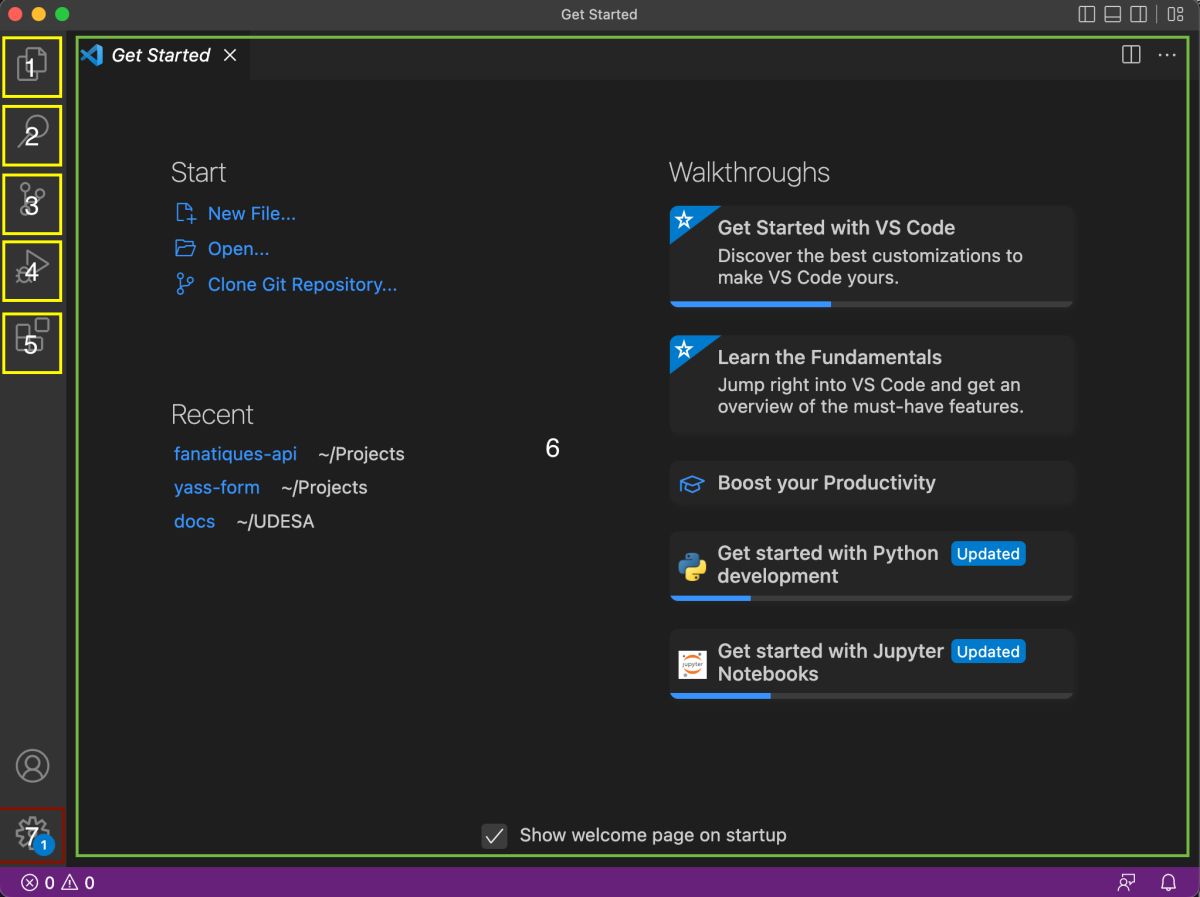Open the Explorer view in activity bar
1200x897 pixels.
point(32,68)
